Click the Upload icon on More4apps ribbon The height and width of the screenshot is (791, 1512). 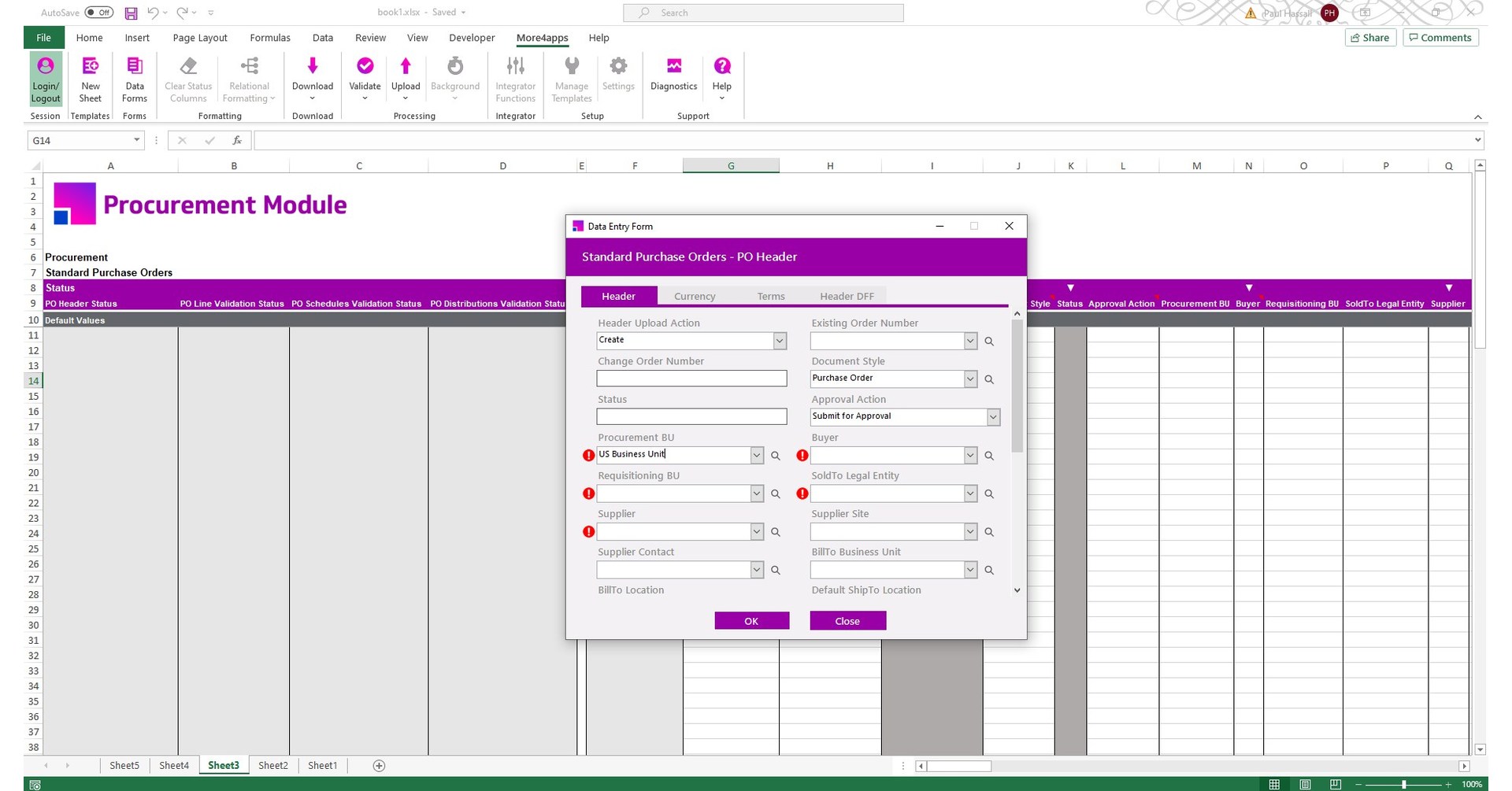(x=406, y=76)
